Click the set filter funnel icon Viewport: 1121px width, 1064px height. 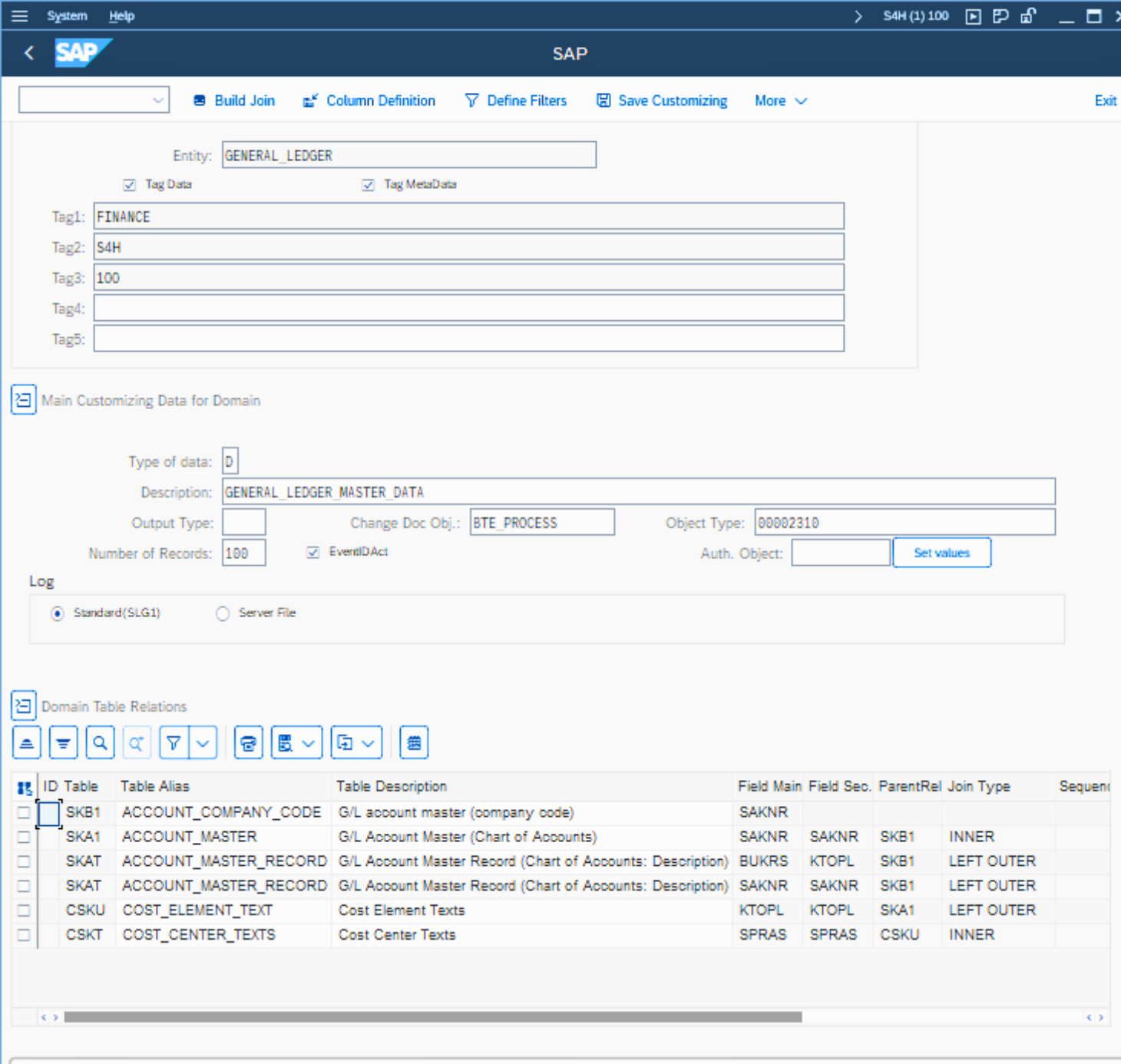174,743
